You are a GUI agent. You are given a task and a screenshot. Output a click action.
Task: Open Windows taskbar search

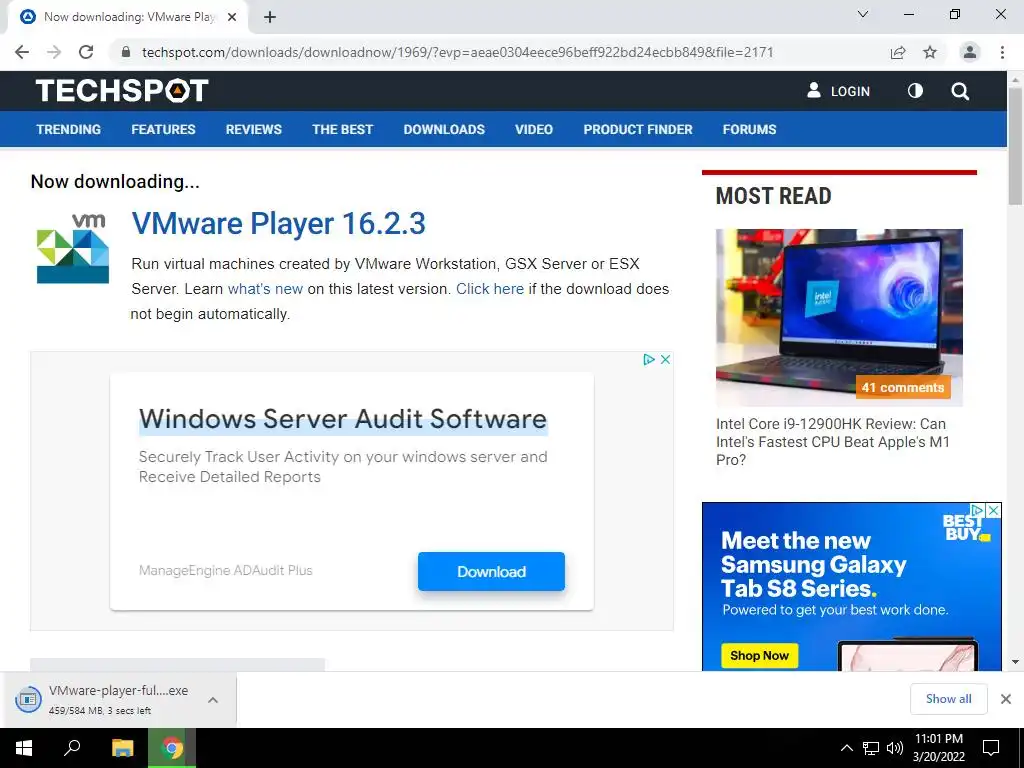(72, 748)
